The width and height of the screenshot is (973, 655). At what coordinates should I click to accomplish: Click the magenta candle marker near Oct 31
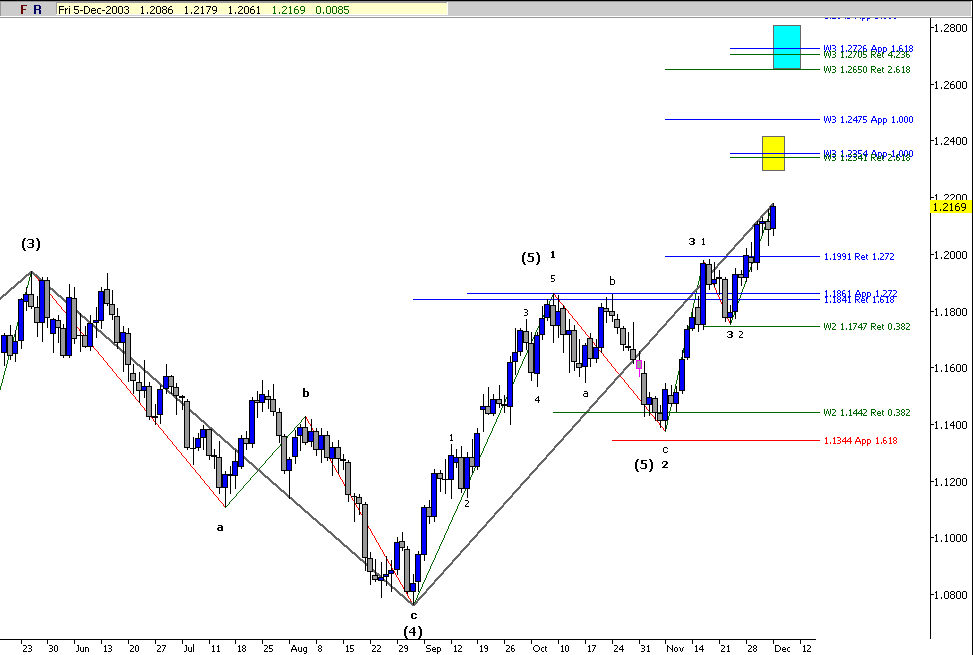pos(639,365)
